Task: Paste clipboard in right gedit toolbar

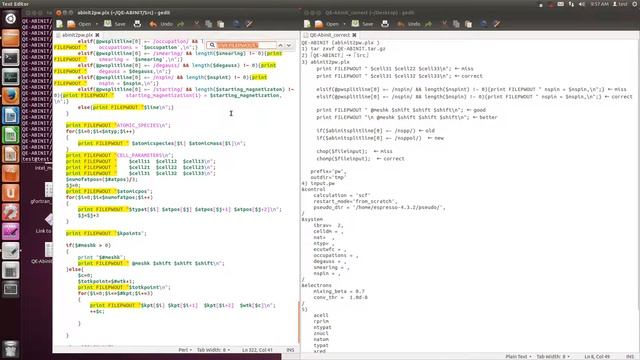Action: 469,24
